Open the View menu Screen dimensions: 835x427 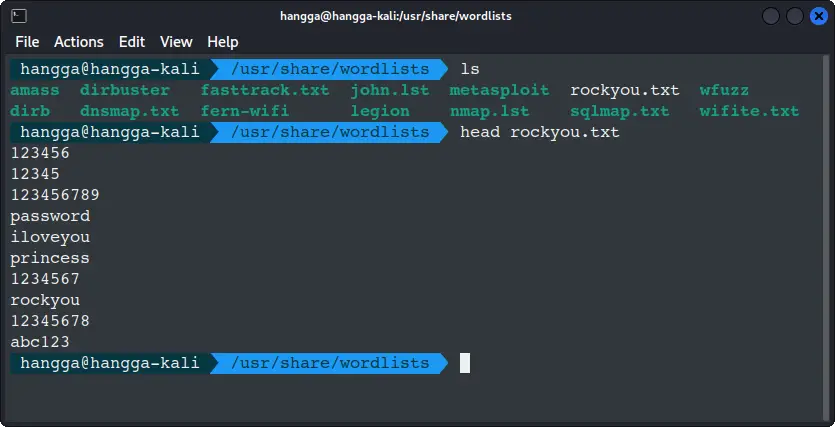point(176,42)
